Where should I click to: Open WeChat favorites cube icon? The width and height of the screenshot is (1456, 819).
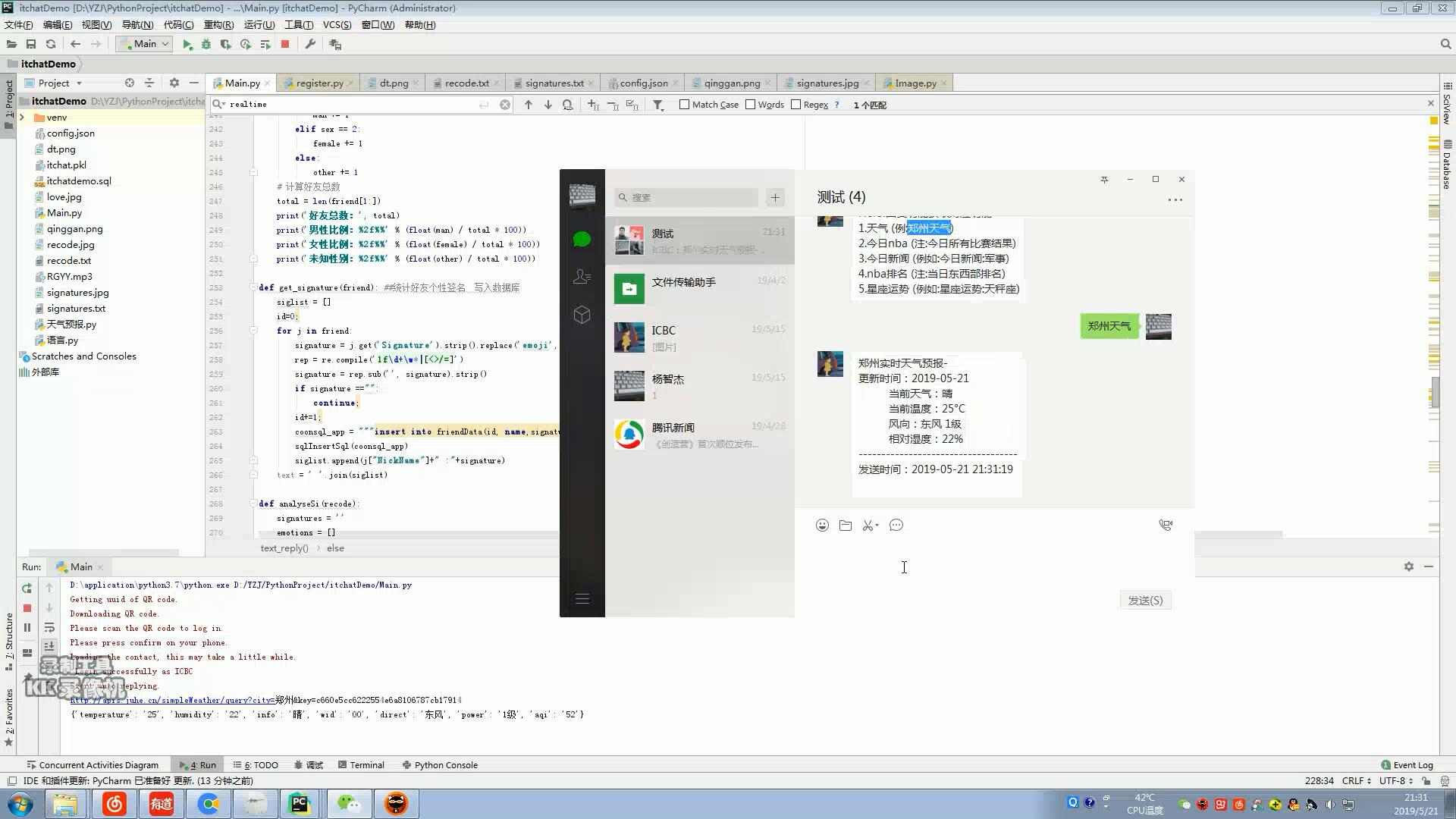(x=582, y=315)
